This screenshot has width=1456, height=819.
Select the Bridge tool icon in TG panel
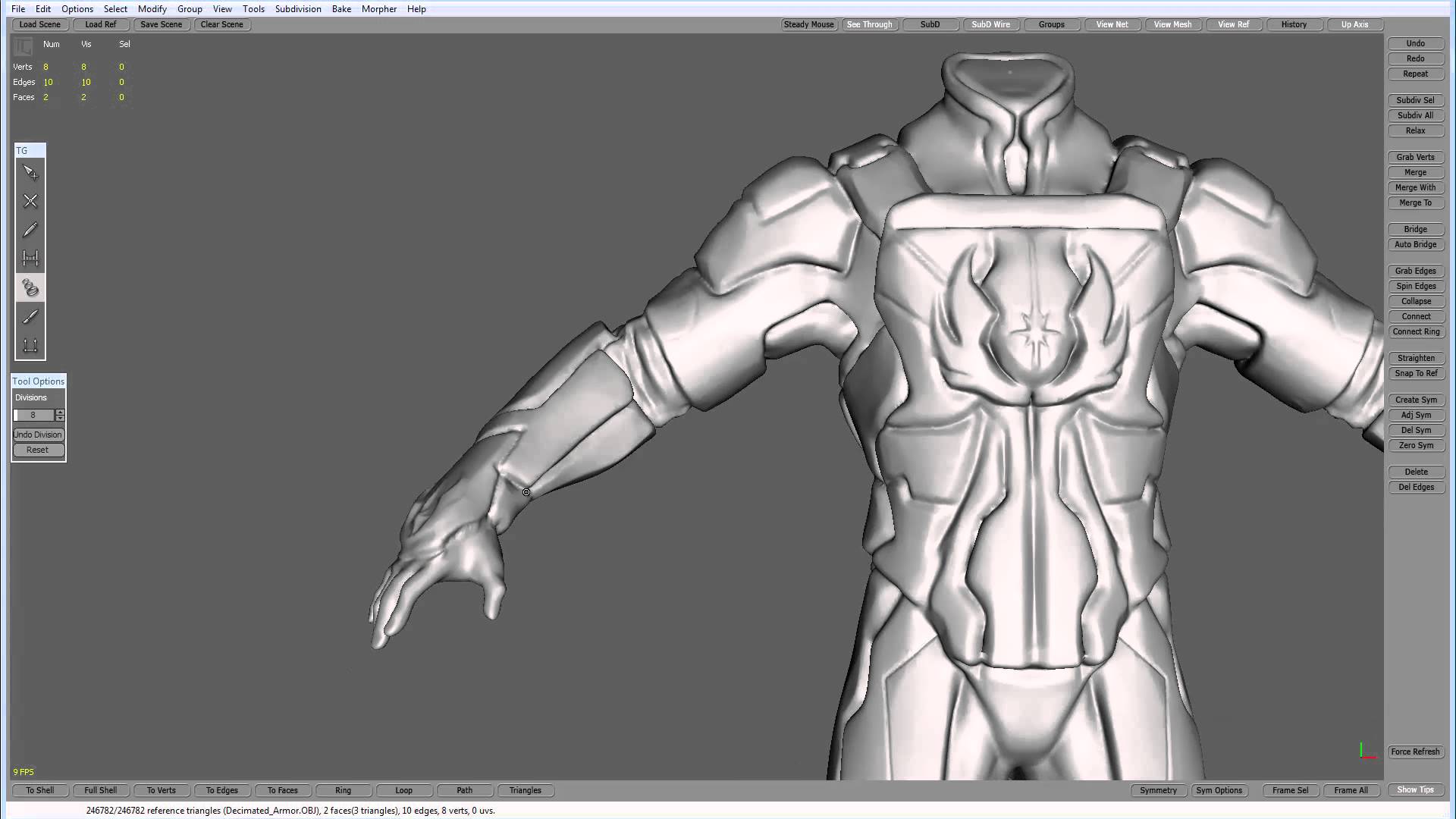click(x=30, y=259)
